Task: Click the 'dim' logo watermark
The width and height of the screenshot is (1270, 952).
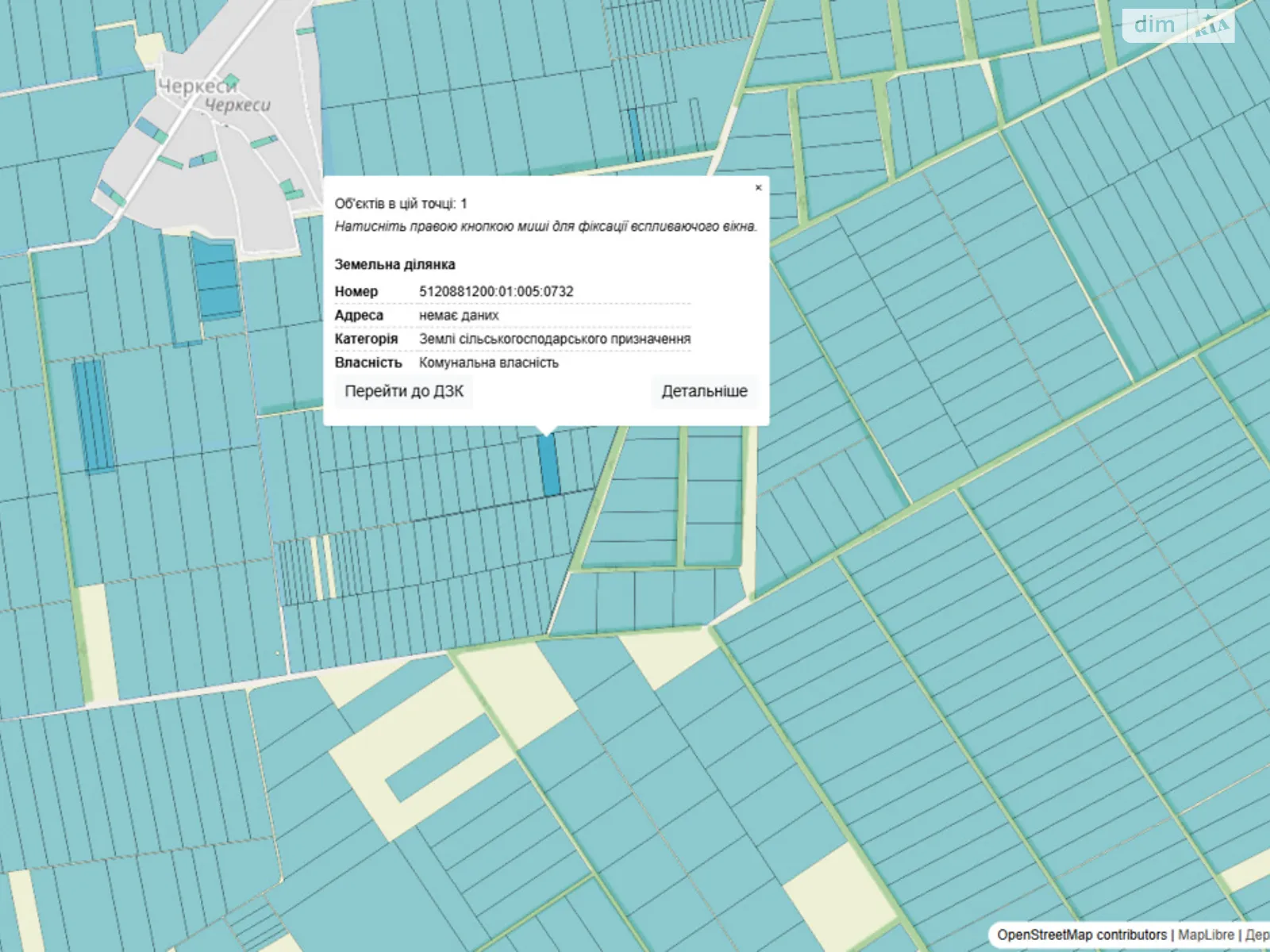Action: [x=1153, y=25]
